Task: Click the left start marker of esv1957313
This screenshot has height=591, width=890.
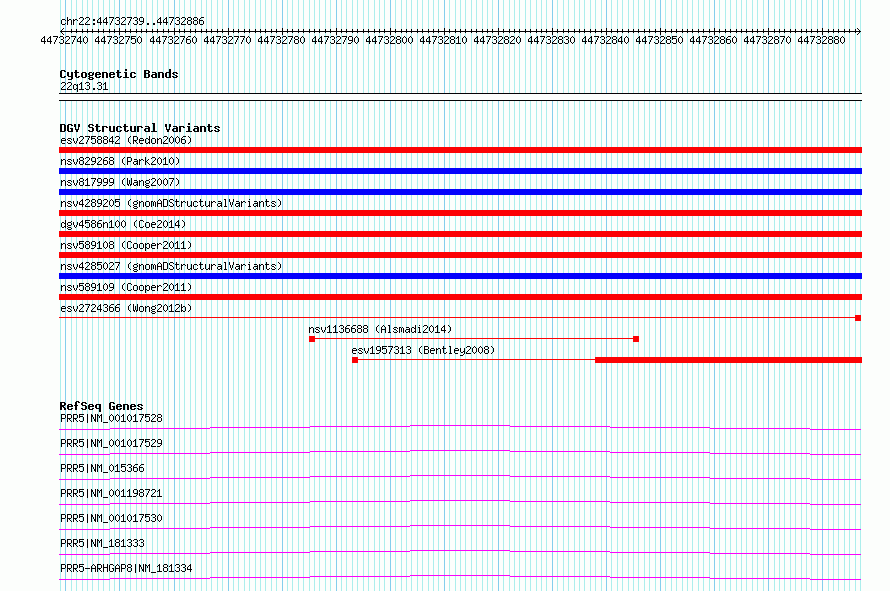Action: tap(355, 360)
